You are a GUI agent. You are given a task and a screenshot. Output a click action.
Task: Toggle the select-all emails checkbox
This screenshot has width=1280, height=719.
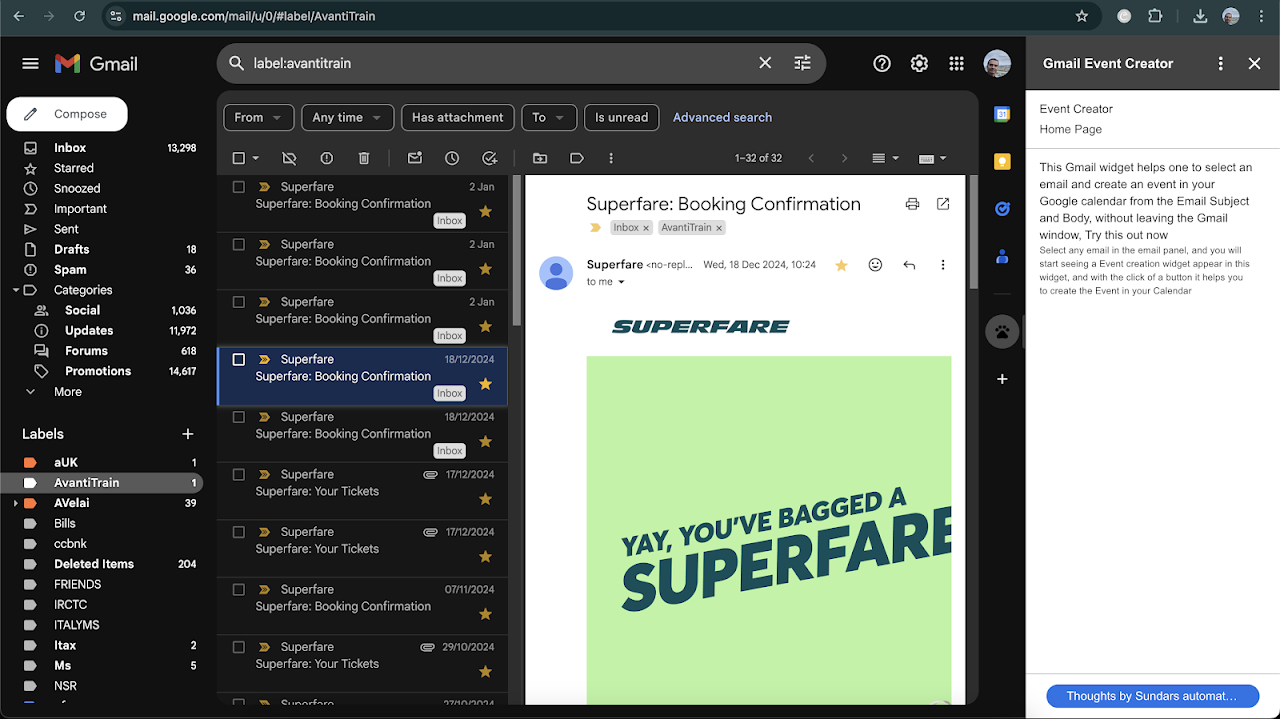pyautogui.click(x=239, y=158)
